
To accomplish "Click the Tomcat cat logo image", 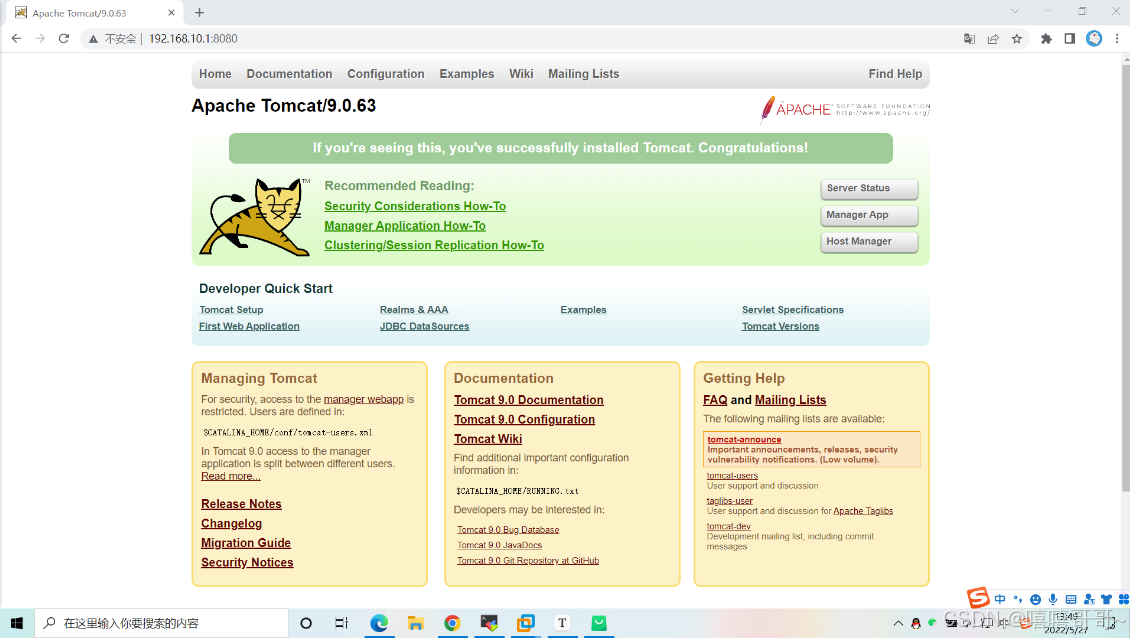I will click(x=255, y=217).
